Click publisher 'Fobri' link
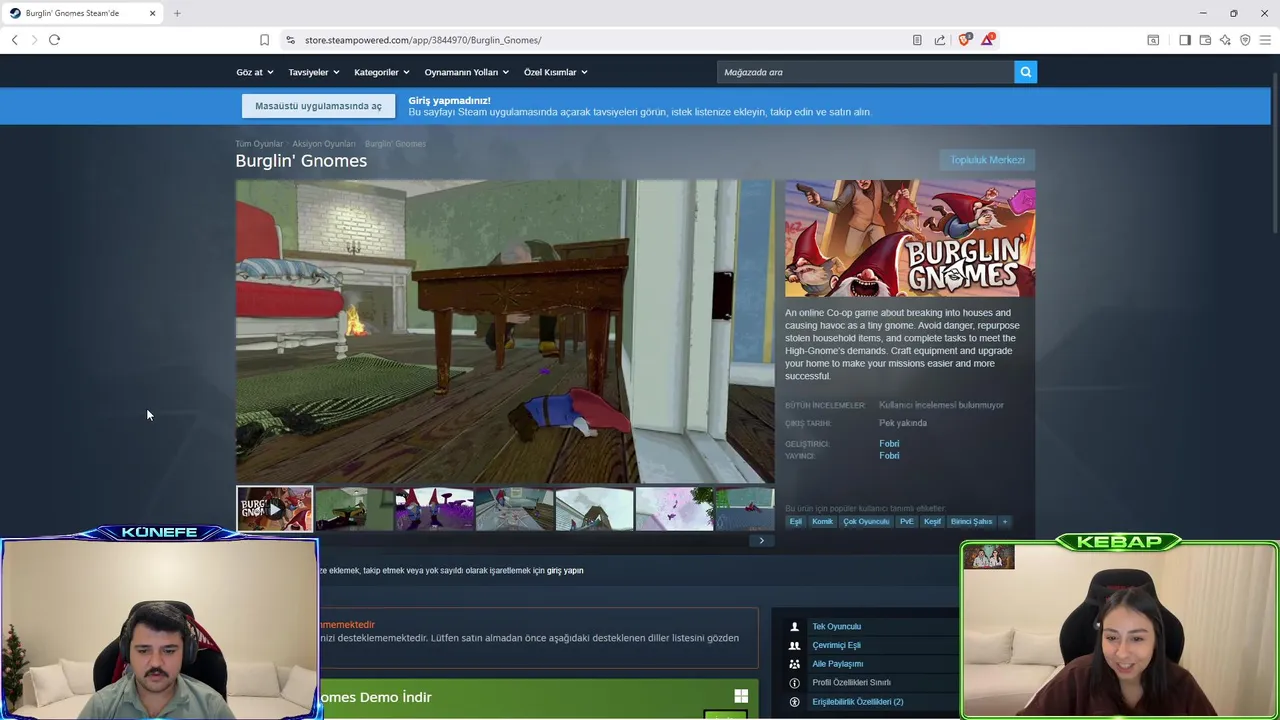 tap(889, 455)
